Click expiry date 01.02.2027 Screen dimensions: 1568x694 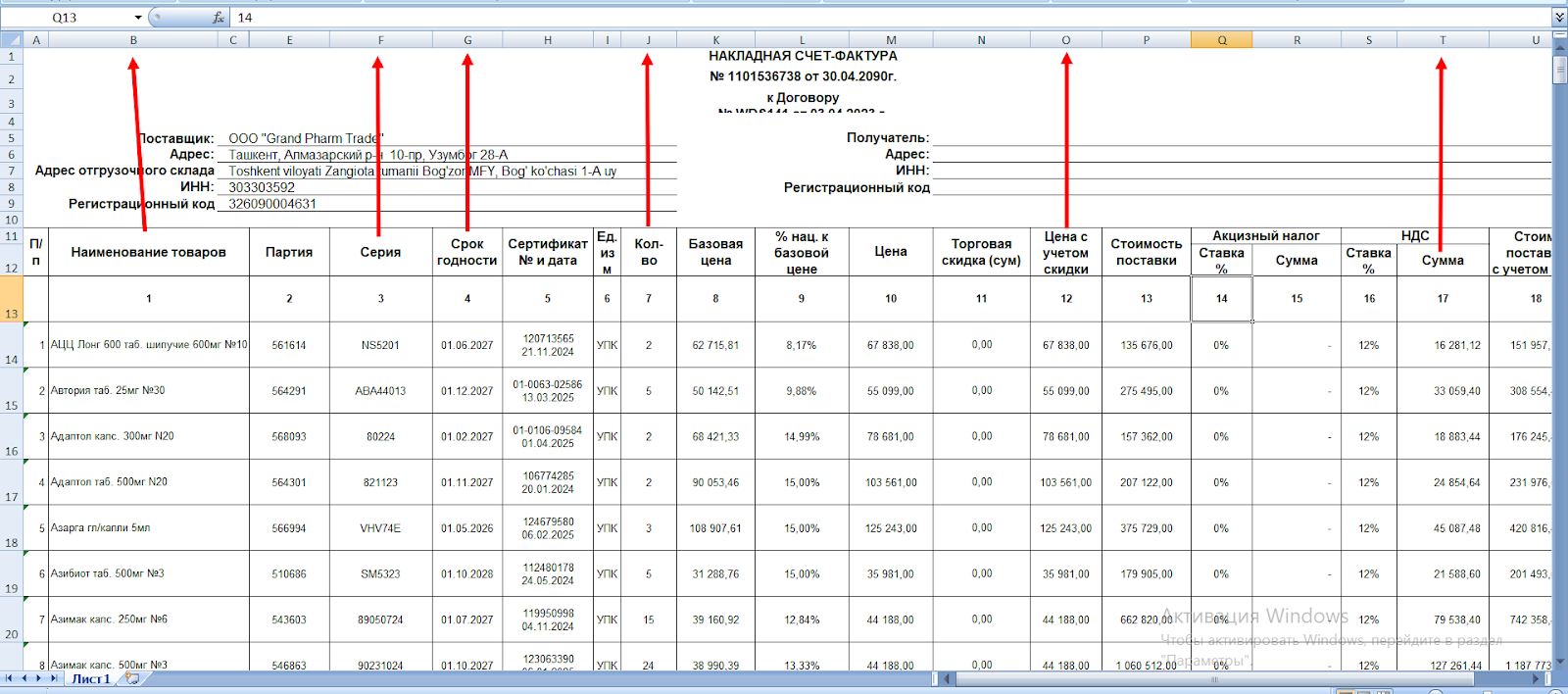(467, 436)
